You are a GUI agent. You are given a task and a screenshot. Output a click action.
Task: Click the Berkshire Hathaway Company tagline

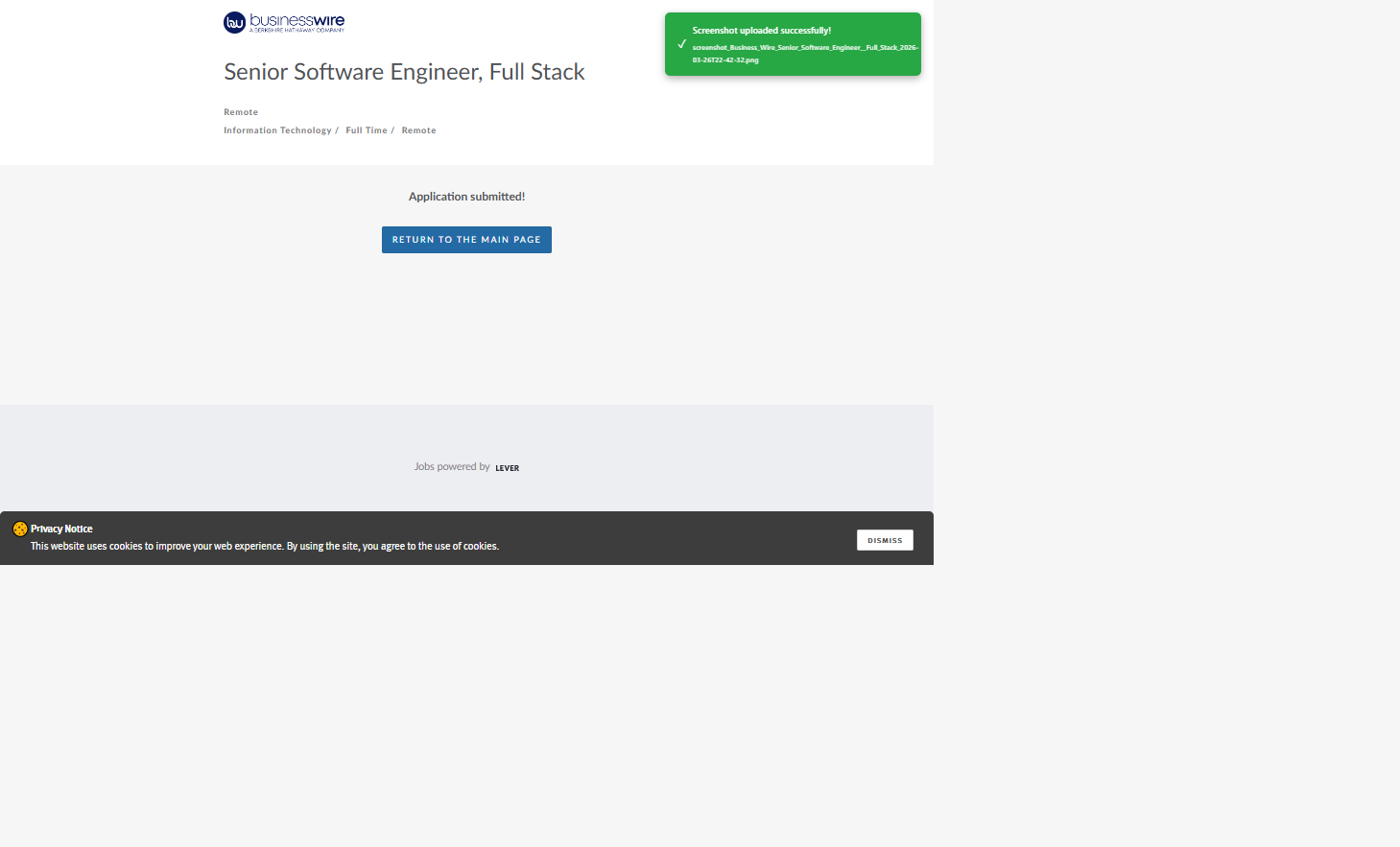[x=297, y=31]
